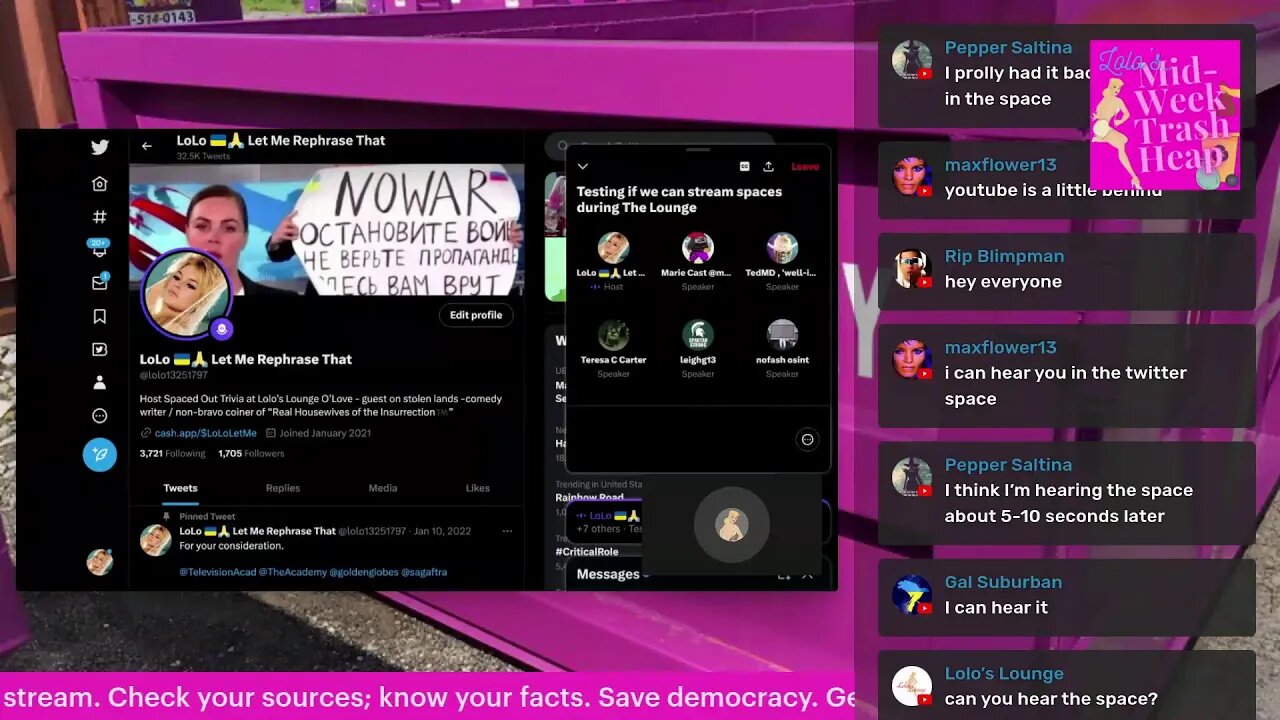Screen dimensions: 1280x720
Task: Click the purple Spaces badge on profile picture
Action: point(222,329)
